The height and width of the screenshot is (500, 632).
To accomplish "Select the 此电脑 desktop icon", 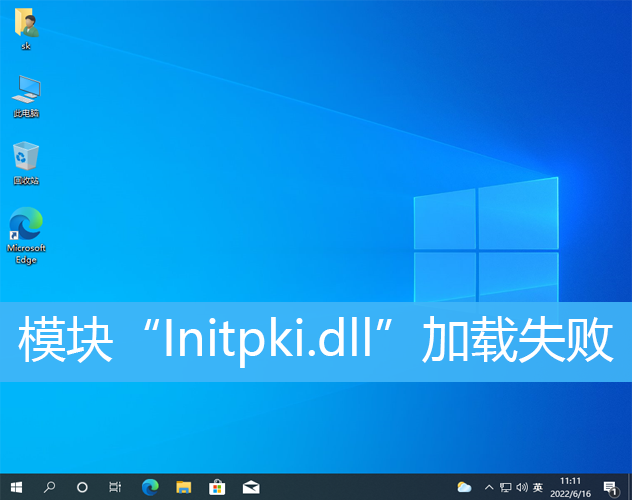I will point(26,94).
